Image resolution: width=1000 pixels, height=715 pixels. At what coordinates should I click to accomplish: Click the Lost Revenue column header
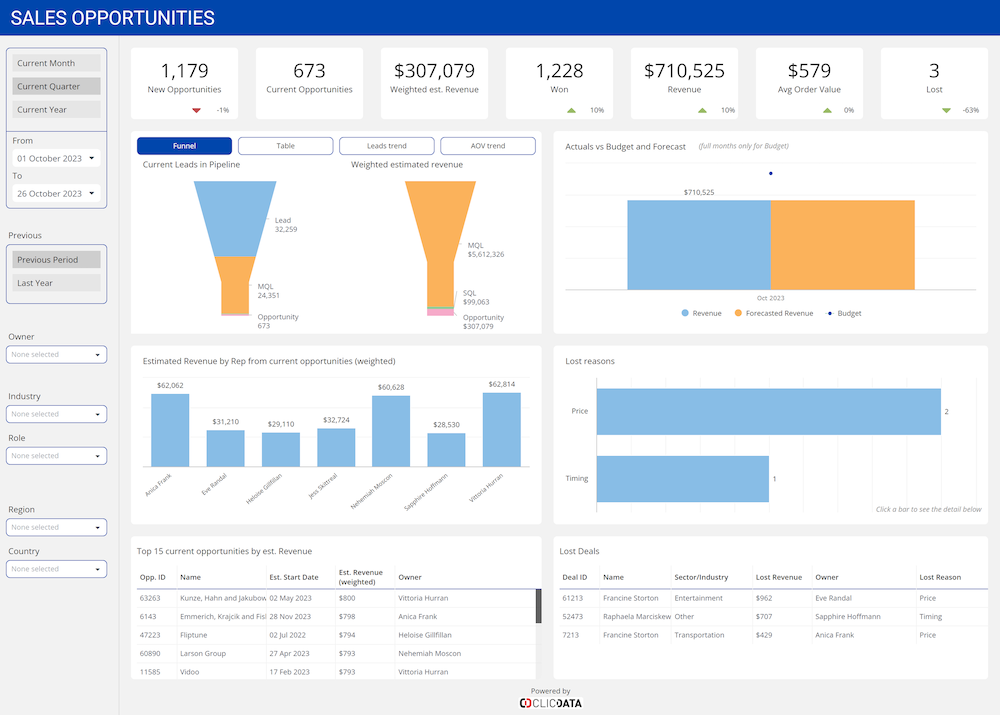click(779, 577)
